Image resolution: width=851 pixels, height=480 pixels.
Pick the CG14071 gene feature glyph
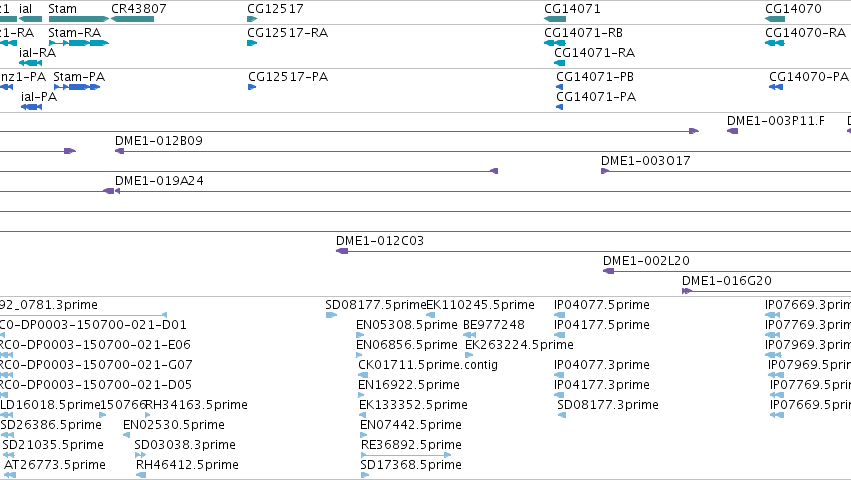click(555, 19)
